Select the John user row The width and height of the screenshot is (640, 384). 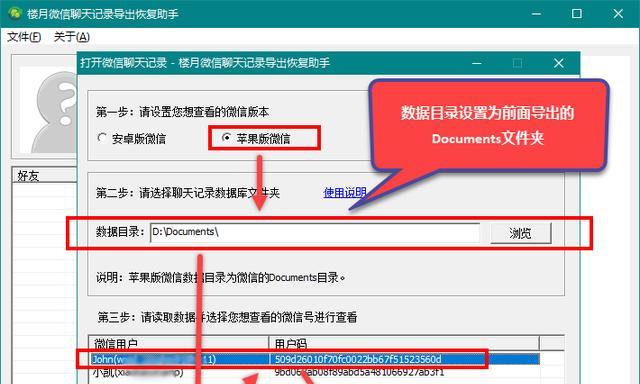(x=314, y=359)
